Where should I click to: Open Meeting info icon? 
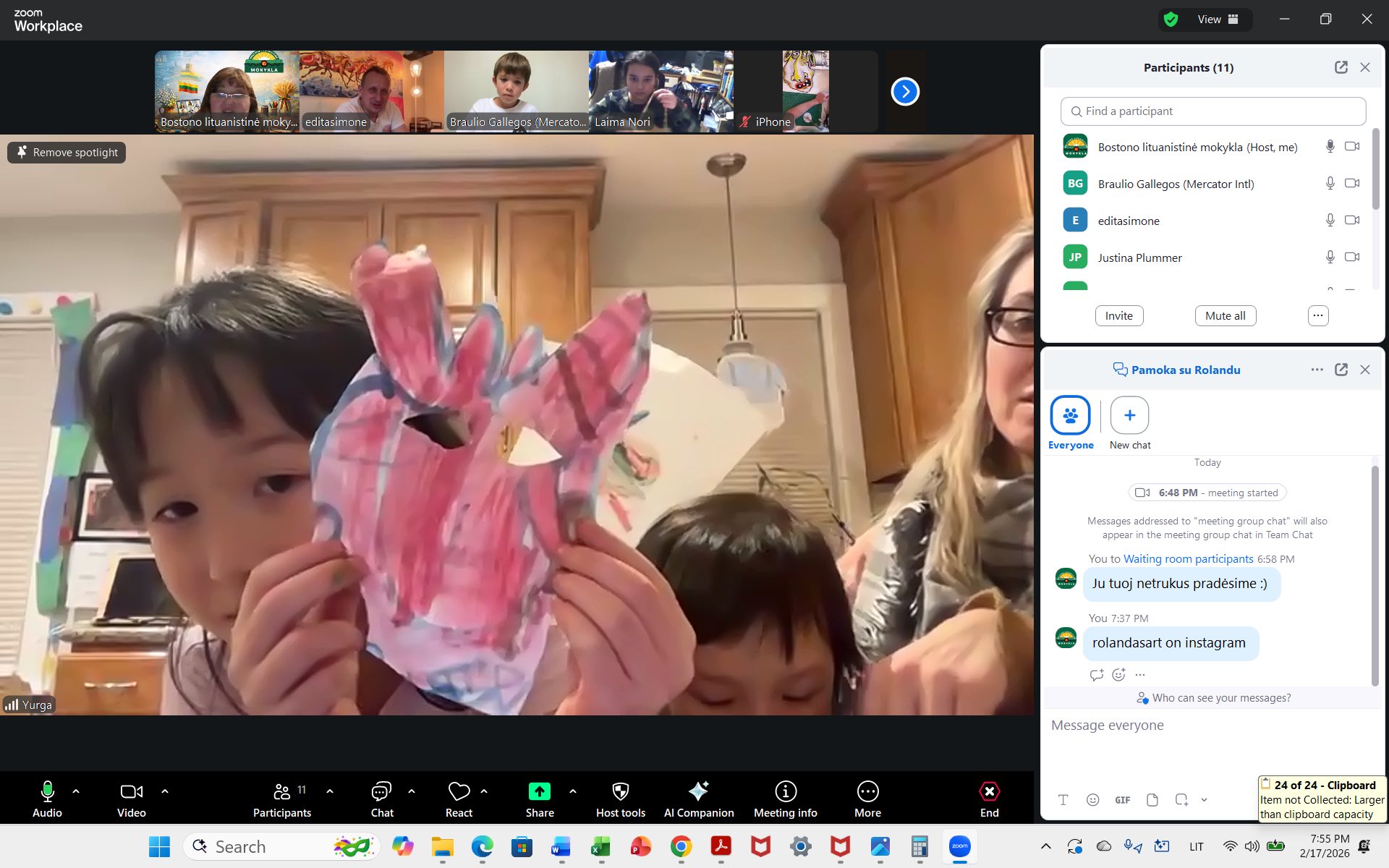[x=785, y=792]
